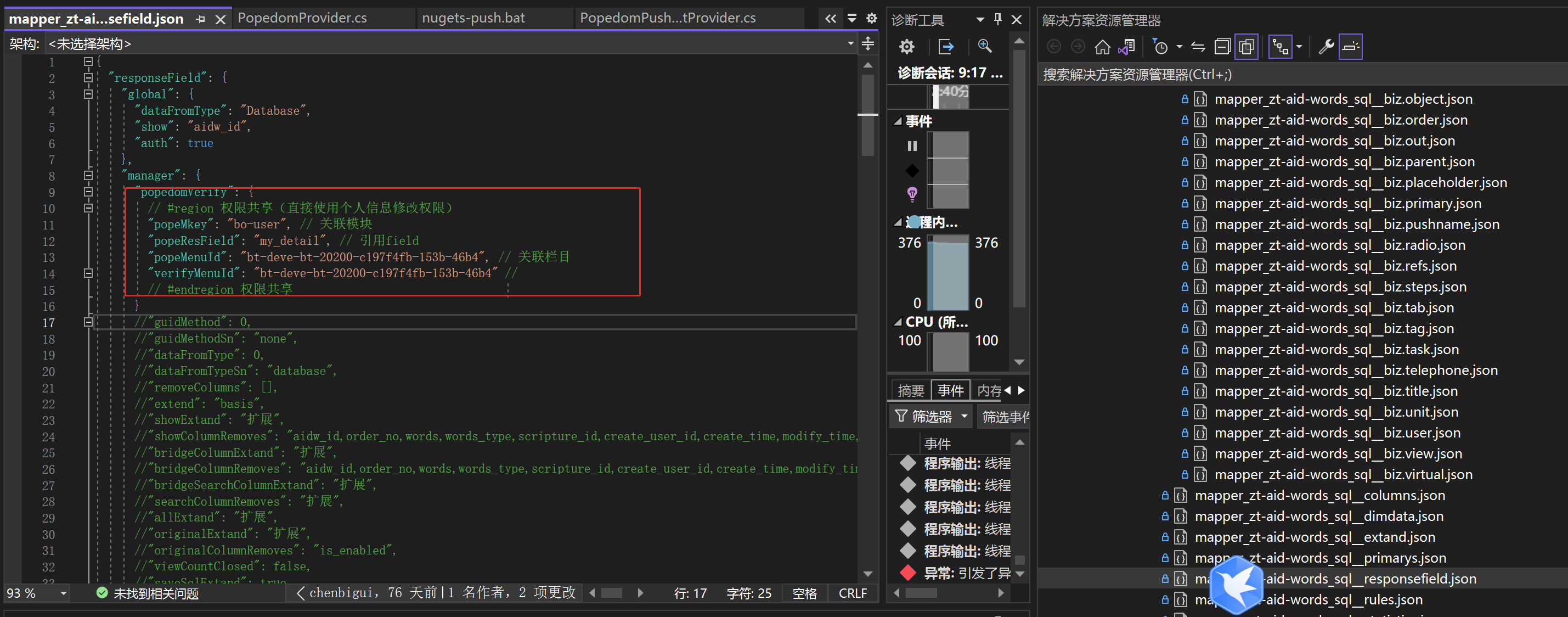The image size is (1568, 617).
Task: Click right arrow to reveal more diagnostic tabs
Action: (x=1022, y=390)
